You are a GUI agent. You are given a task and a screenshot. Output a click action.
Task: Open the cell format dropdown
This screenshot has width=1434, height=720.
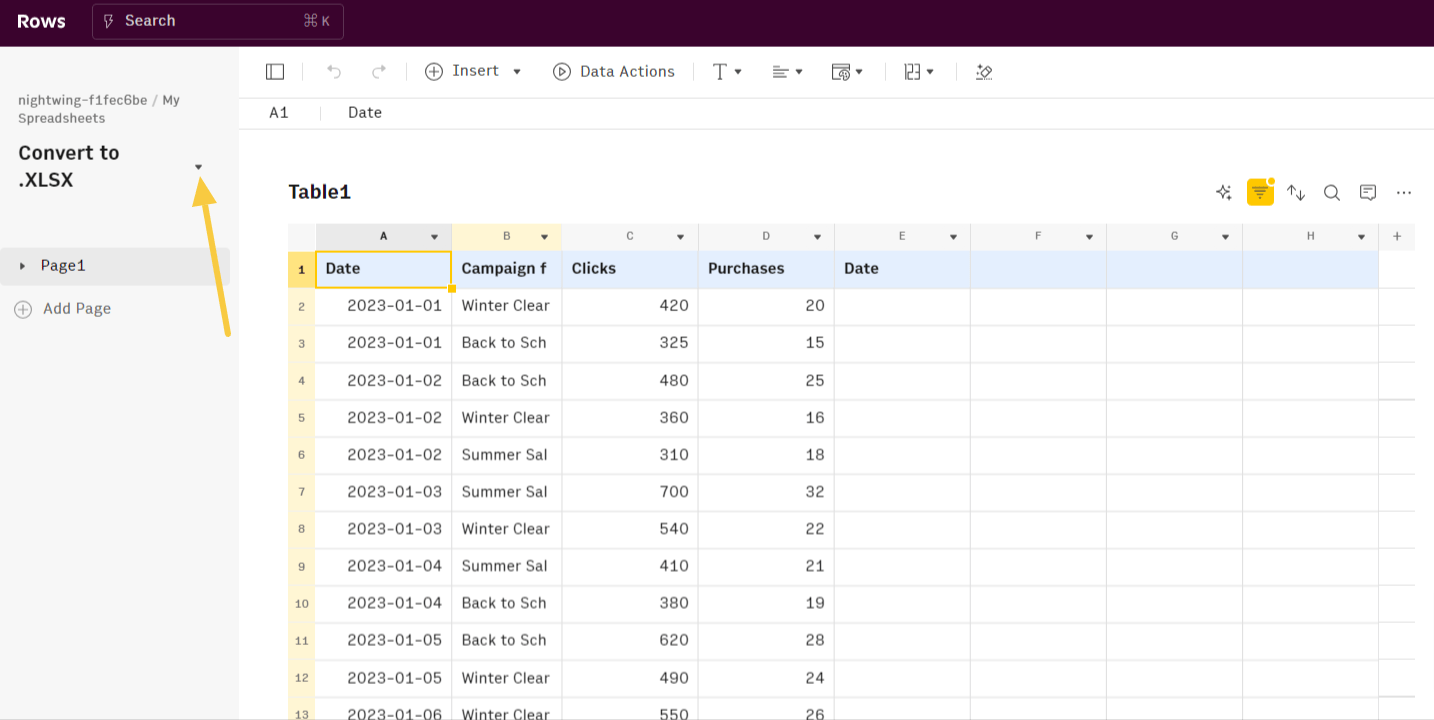(847, 72)
